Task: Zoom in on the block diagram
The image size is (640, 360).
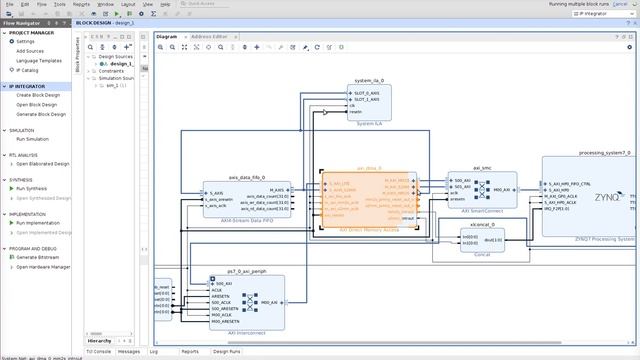Action: tap(160, 47)
